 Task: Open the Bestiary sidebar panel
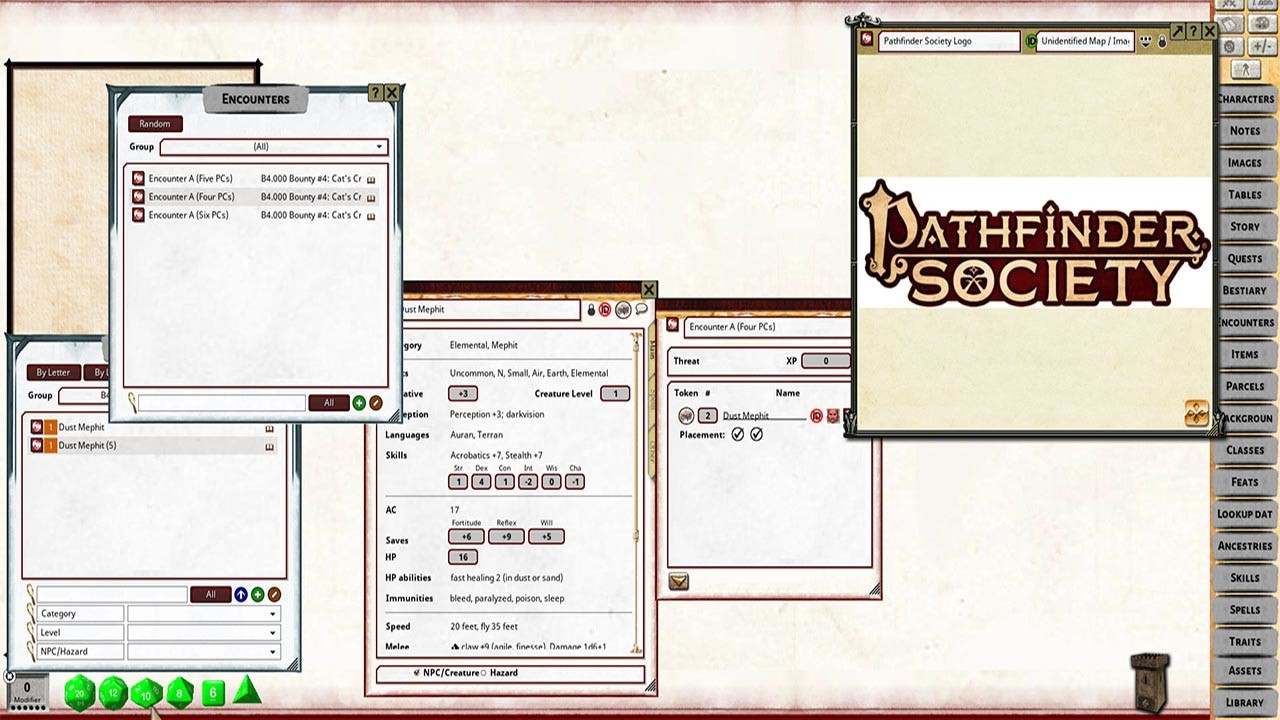click(1245, 290)
